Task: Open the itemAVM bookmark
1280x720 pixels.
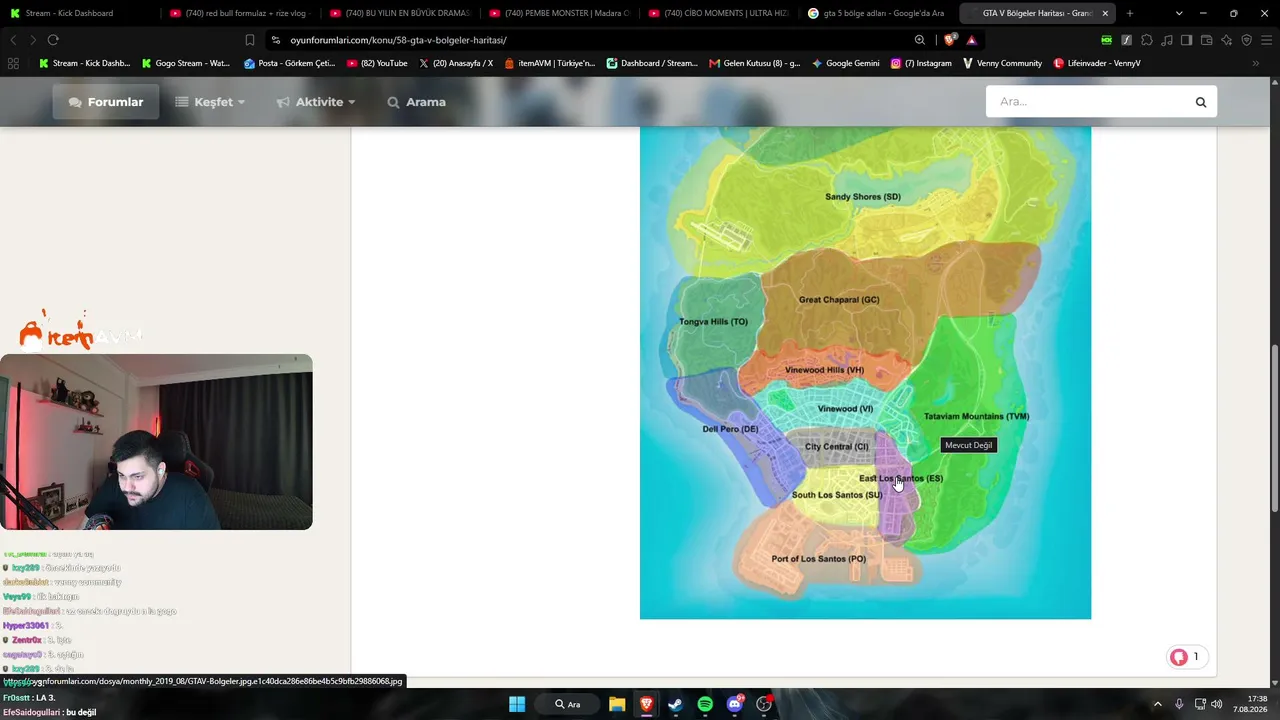Action: point(549,63)
